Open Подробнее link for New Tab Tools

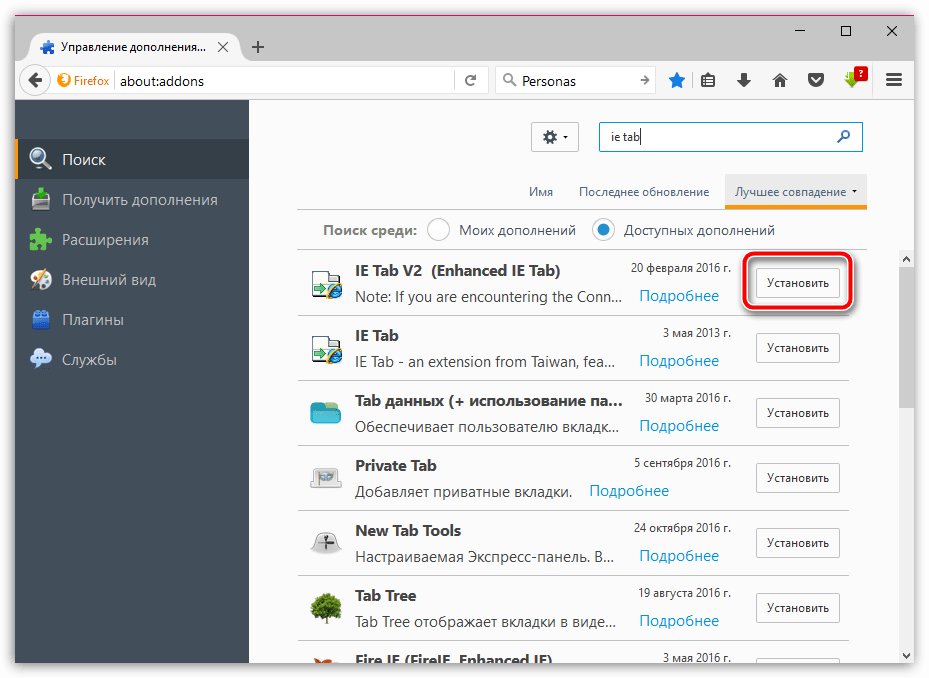click(x=679, y=556)
